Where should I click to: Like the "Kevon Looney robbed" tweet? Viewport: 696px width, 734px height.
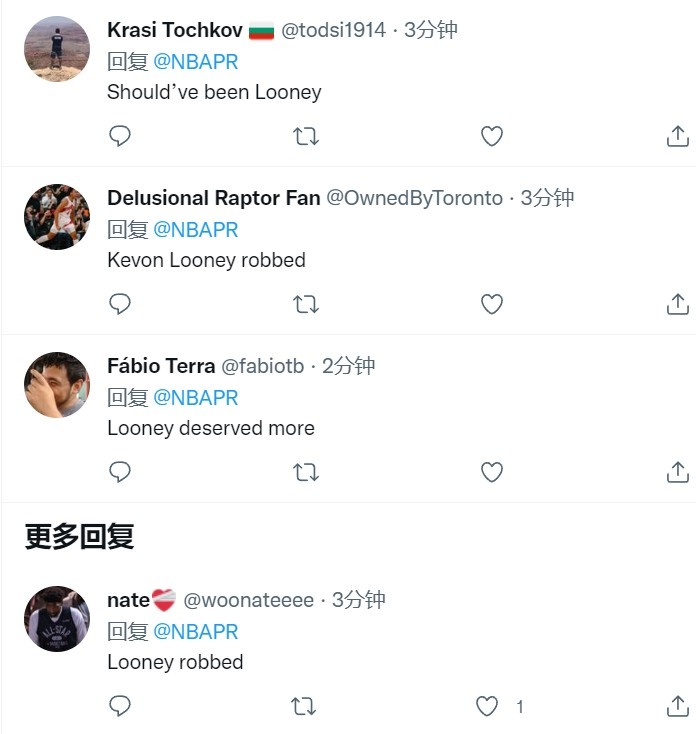(x=491, y=304)
